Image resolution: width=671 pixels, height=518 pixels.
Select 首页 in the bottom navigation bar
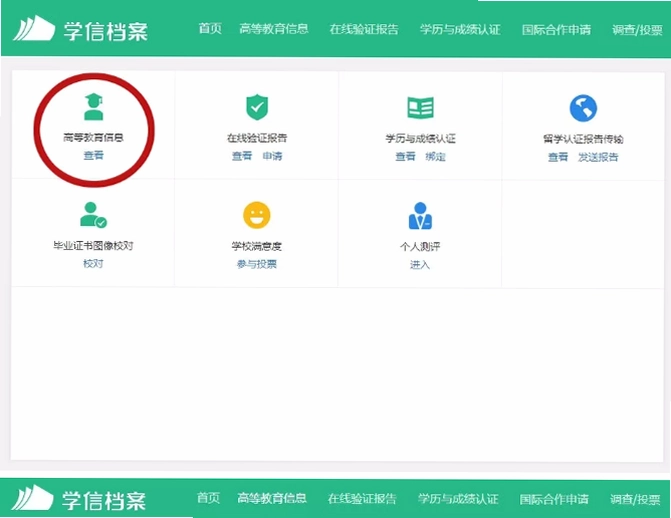(208, 498)
